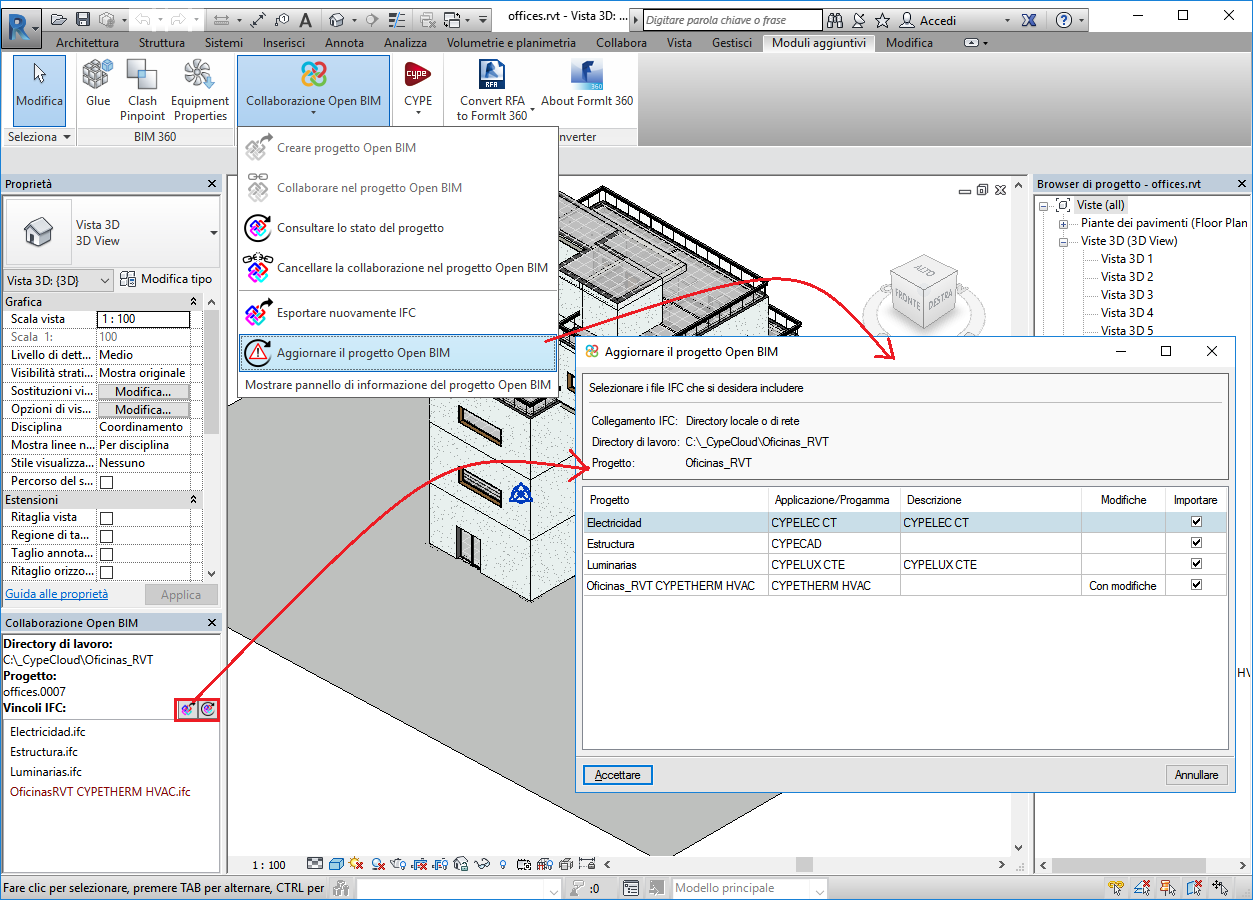The width and height of the screenshot is (1253, 900).
Task: Select Vista 3D 3 in project browser
Action: tap(1127, 295)
